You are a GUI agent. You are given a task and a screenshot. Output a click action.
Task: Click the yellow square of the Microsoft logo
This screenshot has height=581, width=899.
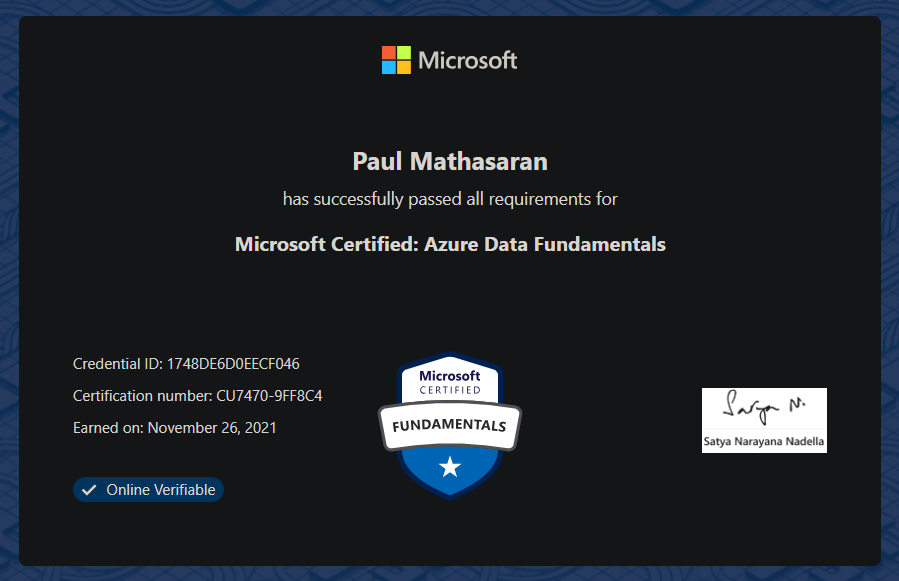403,67
